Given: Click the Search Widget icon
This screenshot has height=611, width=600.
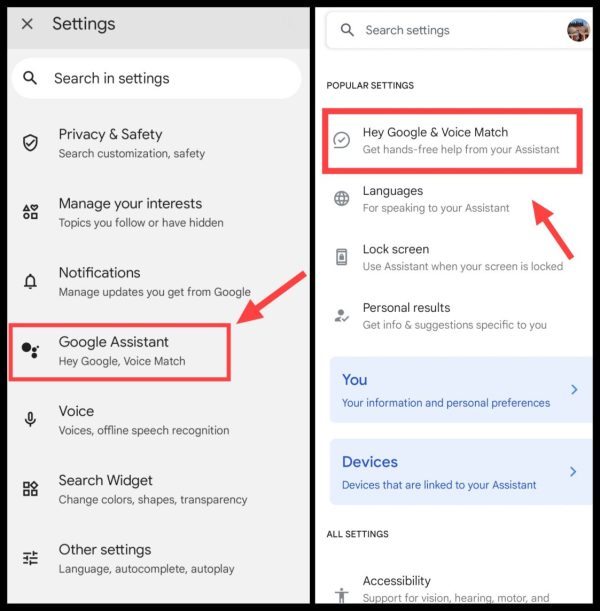Looking at the screenshot, I should tap(30, 488).
